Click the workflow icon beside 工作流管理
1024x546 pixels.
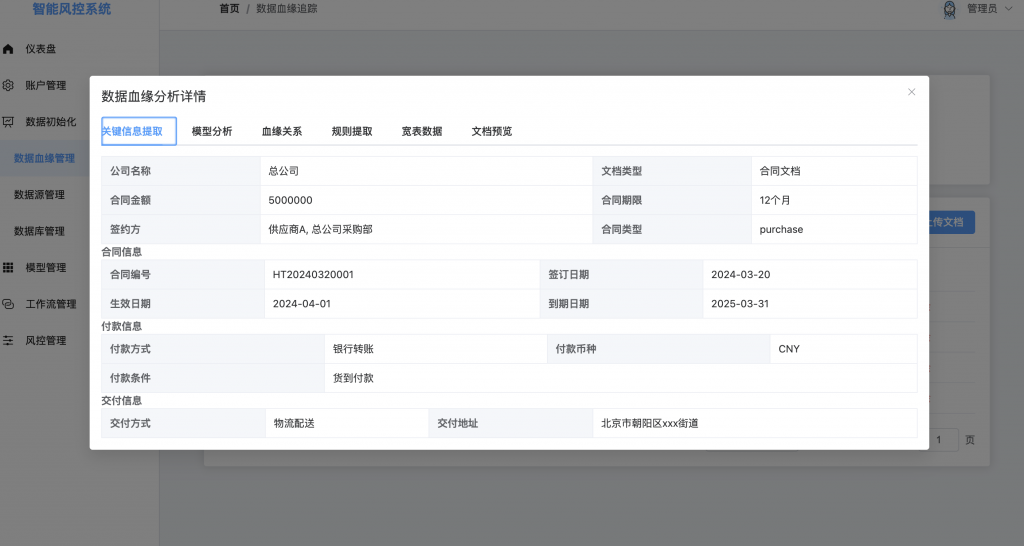tap(8, 304)
